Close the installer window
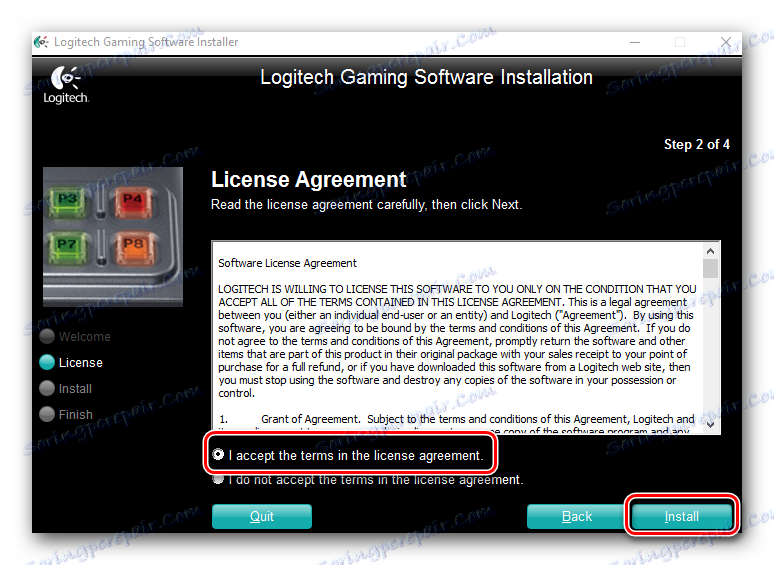Image resolution: width=774 pixels, height=565 pixels. (x=726, y=42)
